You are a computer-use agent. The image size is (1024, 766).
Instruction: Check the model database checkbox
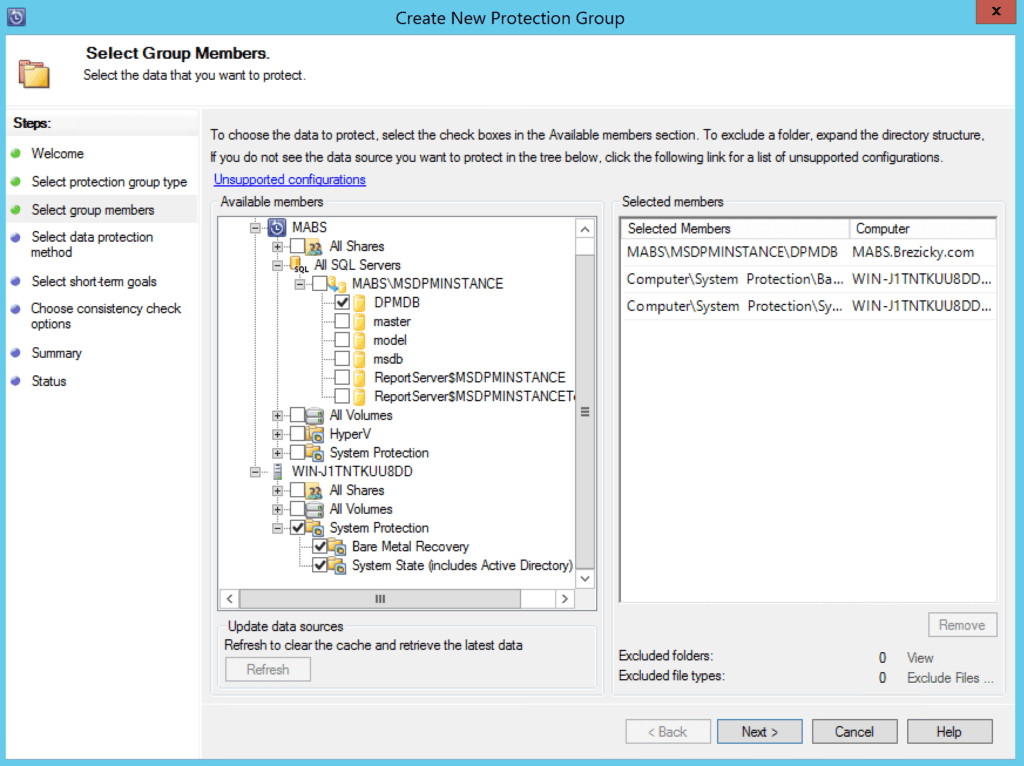342,340
